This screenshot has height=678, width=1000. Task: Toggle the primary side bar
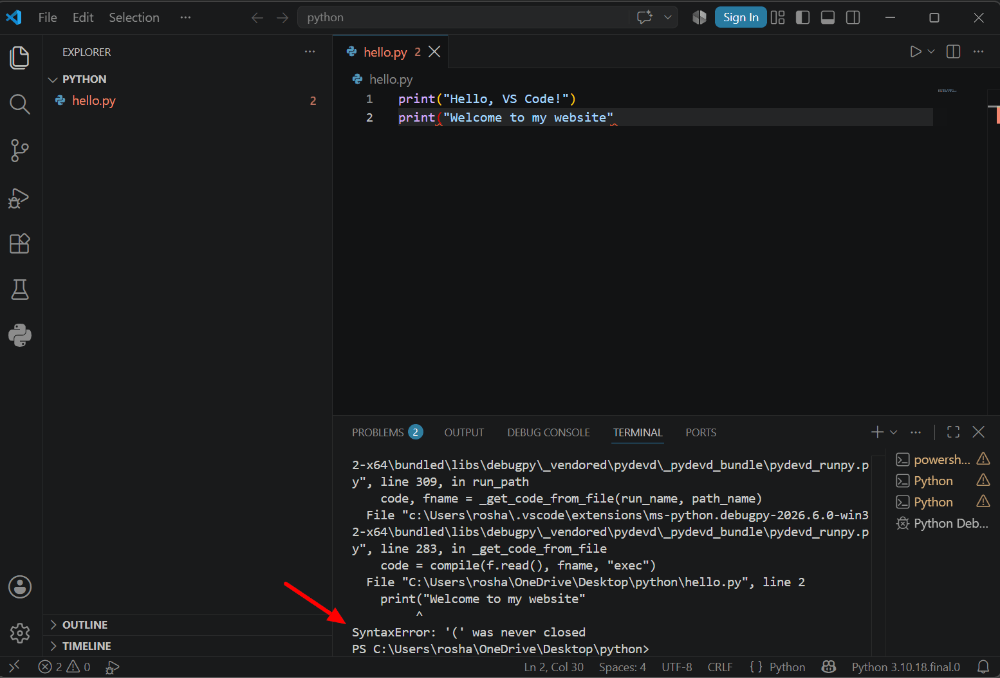tap(802, 17)
